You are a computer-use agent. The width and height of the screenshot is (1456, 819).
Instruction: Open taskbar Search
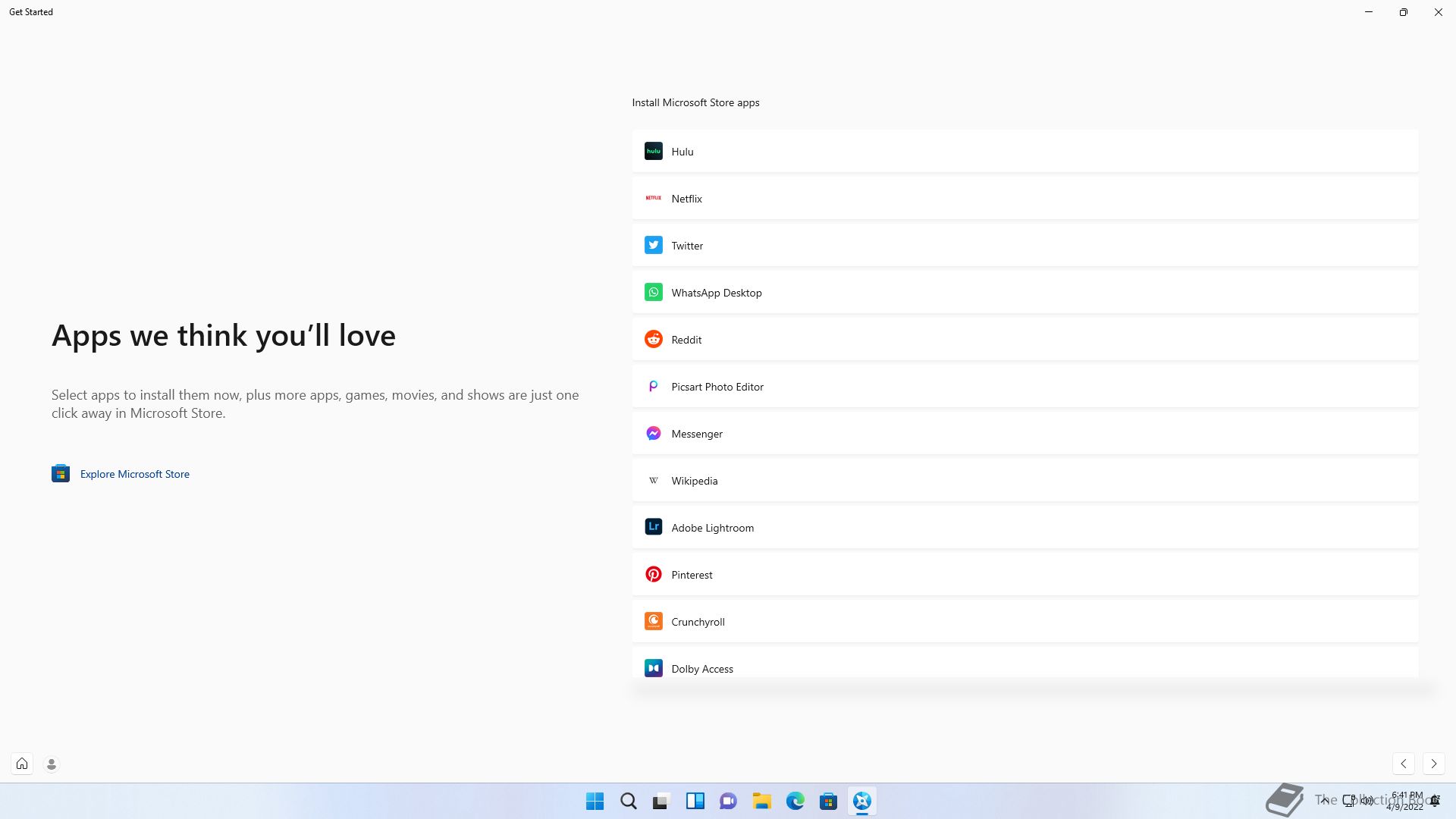[x=629, y=801]
